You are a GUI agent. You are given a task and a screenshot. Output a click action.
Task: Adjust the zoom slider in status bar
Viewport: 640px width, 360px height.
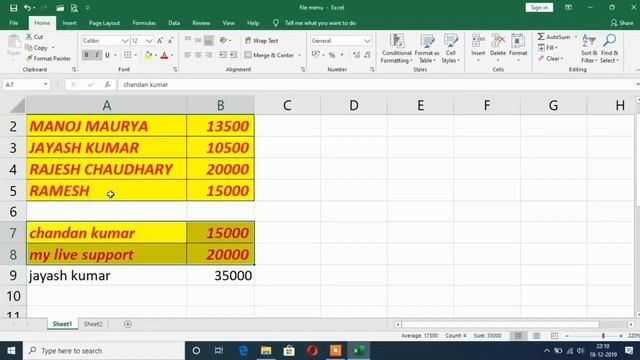pos(603,336)
